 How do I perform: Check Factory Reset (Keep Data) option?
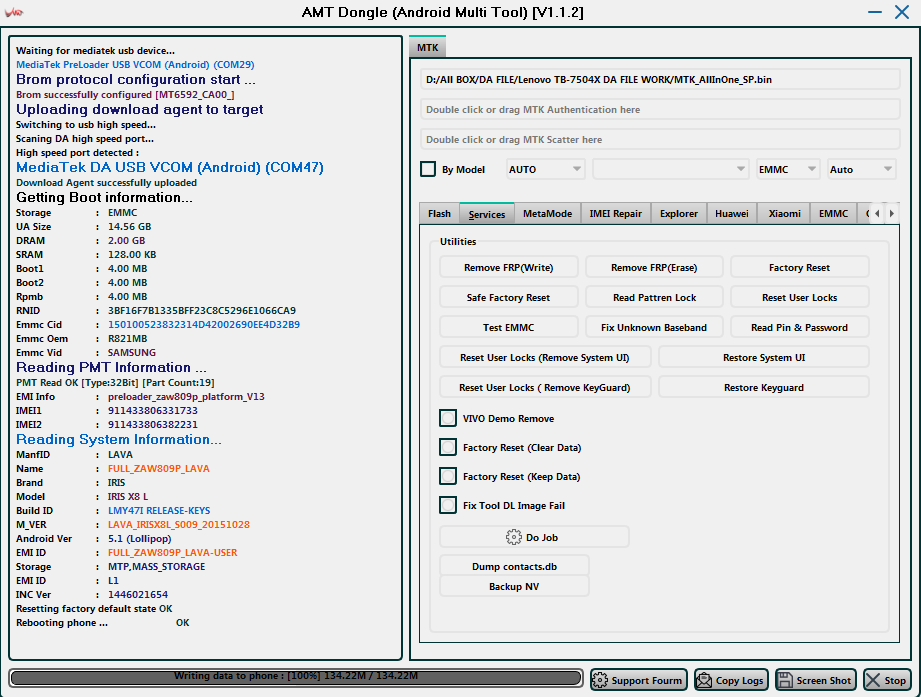click(448, 476)
